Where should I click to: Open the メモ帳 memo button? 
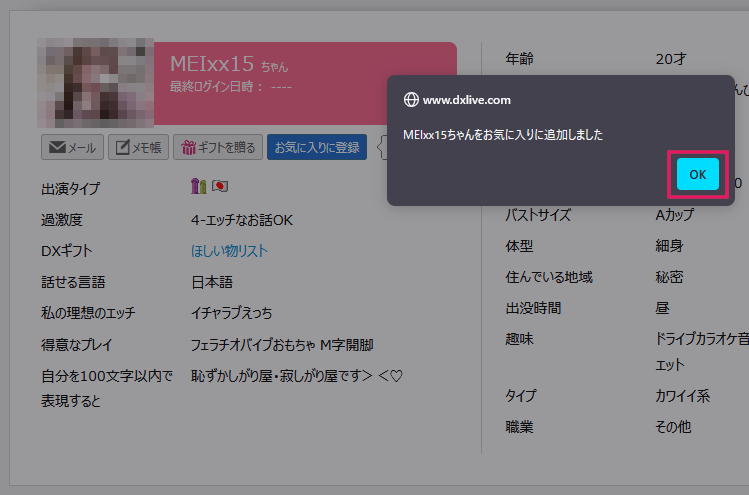point(138,148)
